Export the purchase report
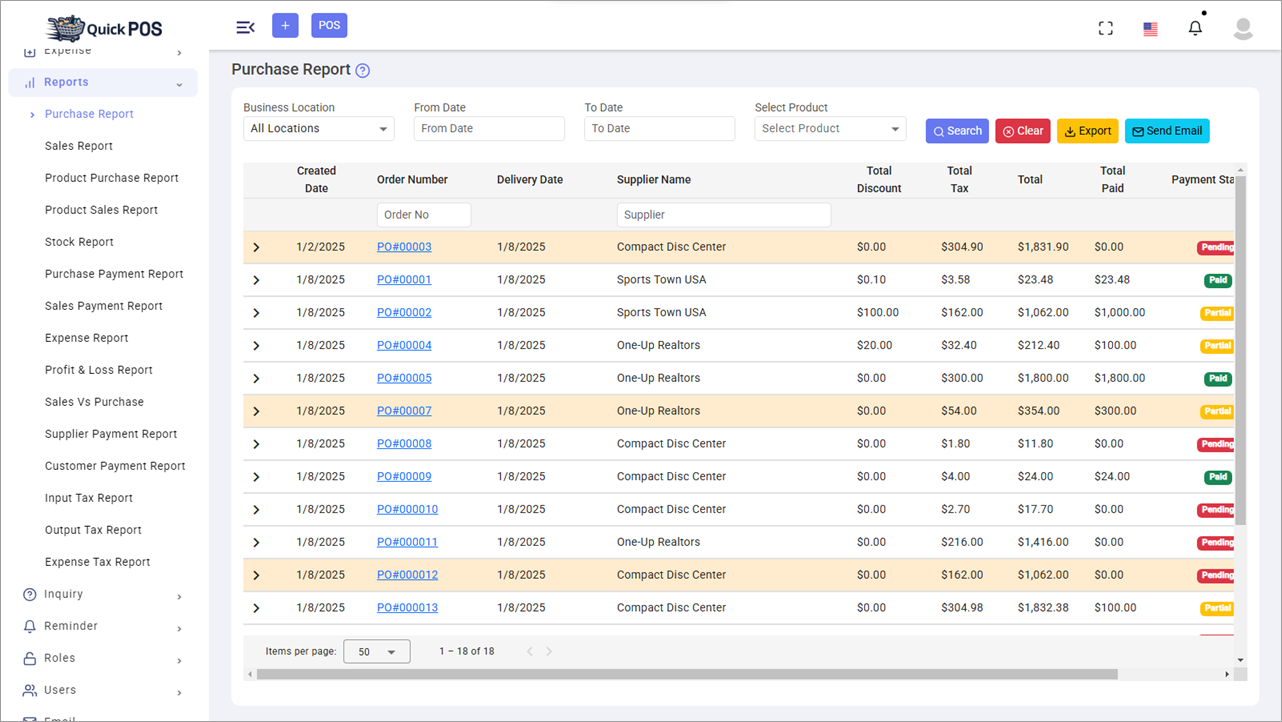Image resolution: width=1282 pixels, height=722 pixels. pyautogui.click(x=1087, y=130)
